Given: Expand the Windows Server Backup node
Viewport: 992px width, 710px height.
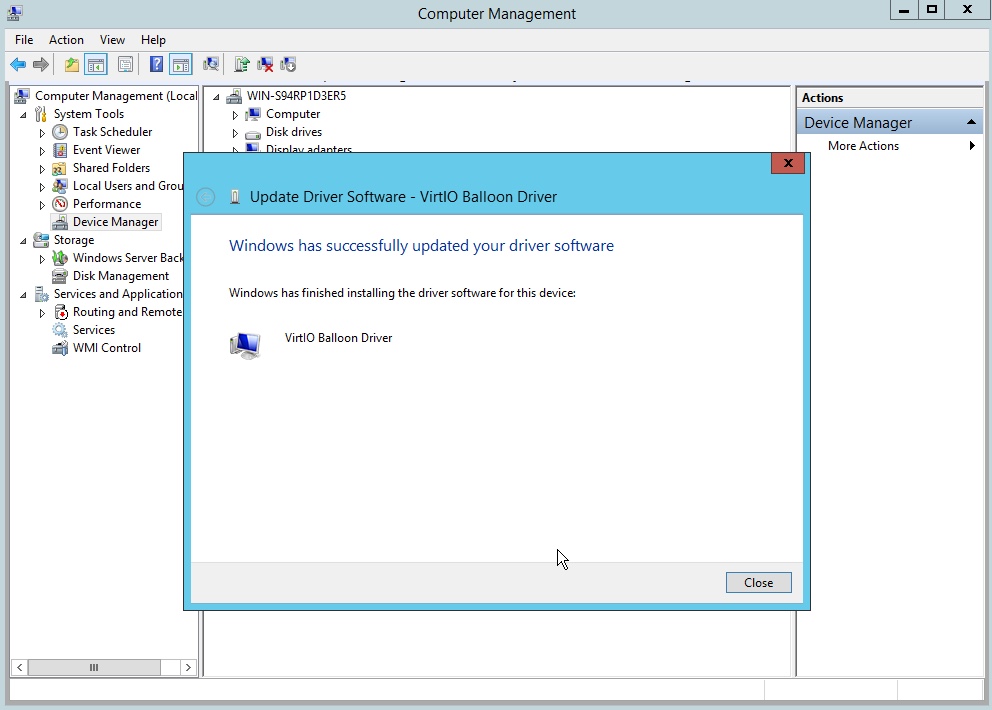Looking at the screenshot, I should pos(42,259).
